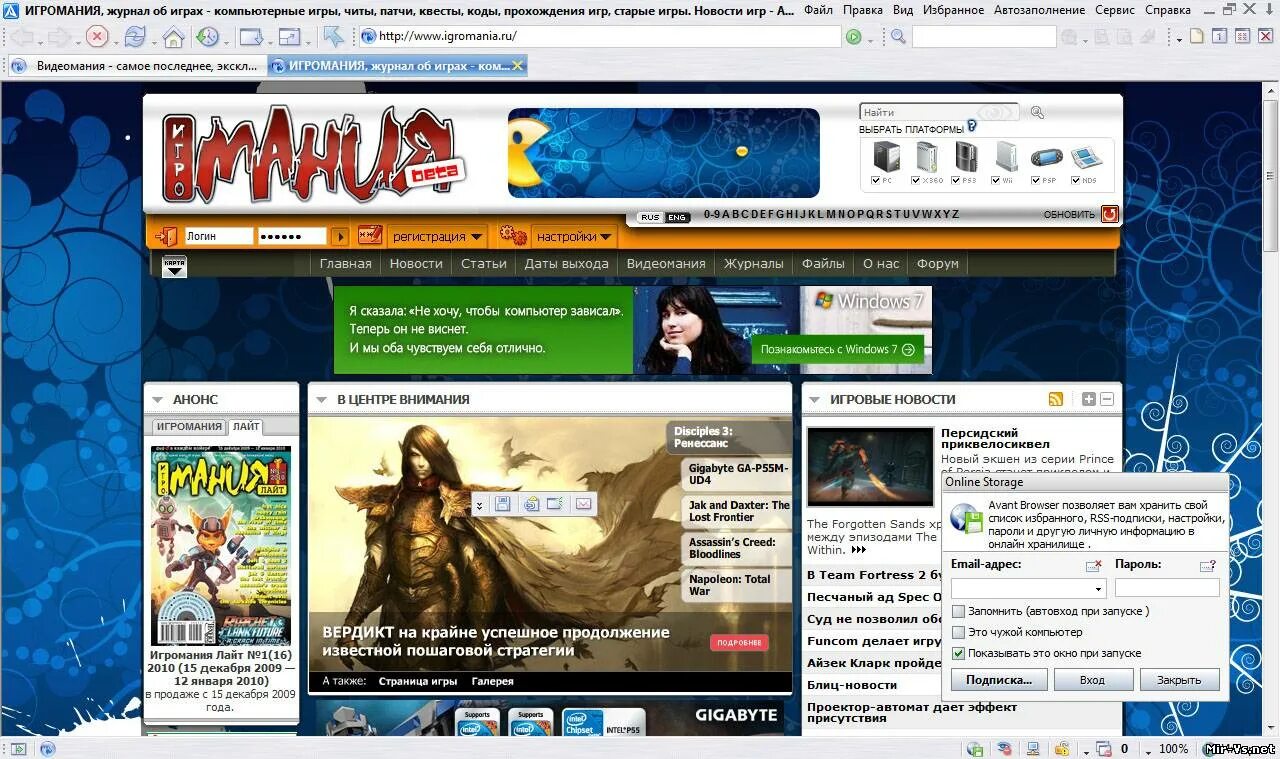Open the dropdown arrow next to History icon
This screenshot has height=759, width=1280.
tap(227, 41)
